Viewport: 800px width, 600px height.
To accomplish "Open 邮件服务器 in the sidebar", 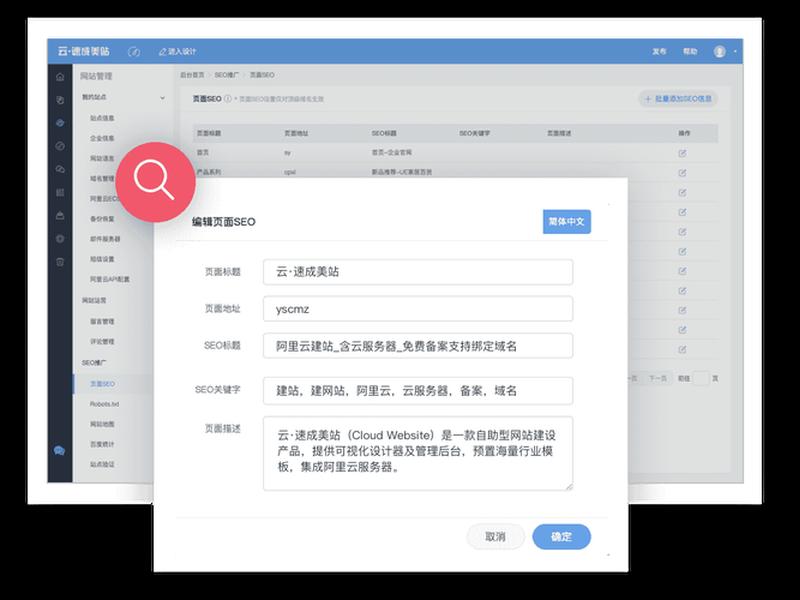I will 105,239.
